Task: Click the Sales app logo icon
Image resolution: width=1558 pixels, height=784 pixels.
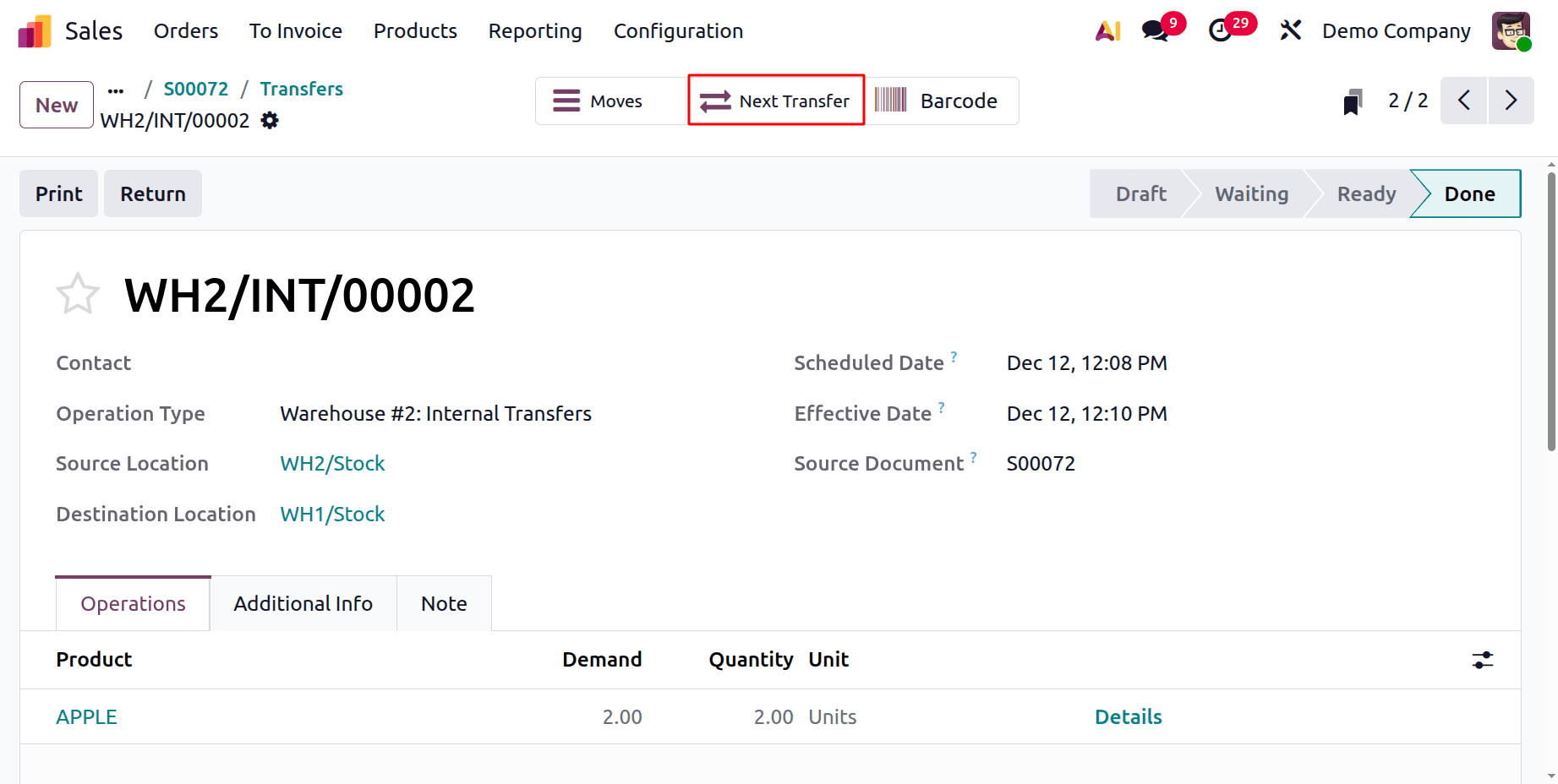Action: point(33,30)
